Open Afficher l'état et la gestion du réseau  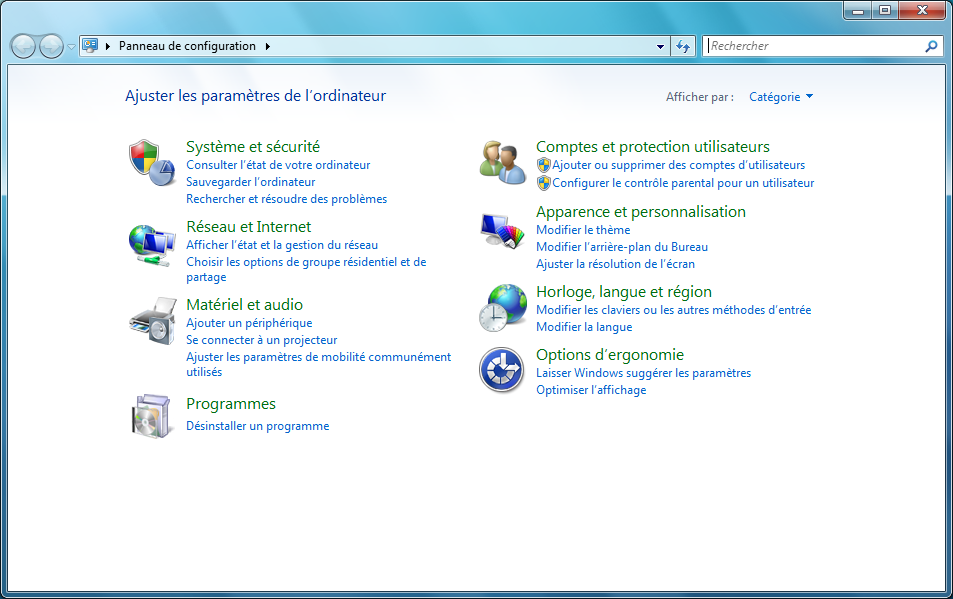click(282, 245)
